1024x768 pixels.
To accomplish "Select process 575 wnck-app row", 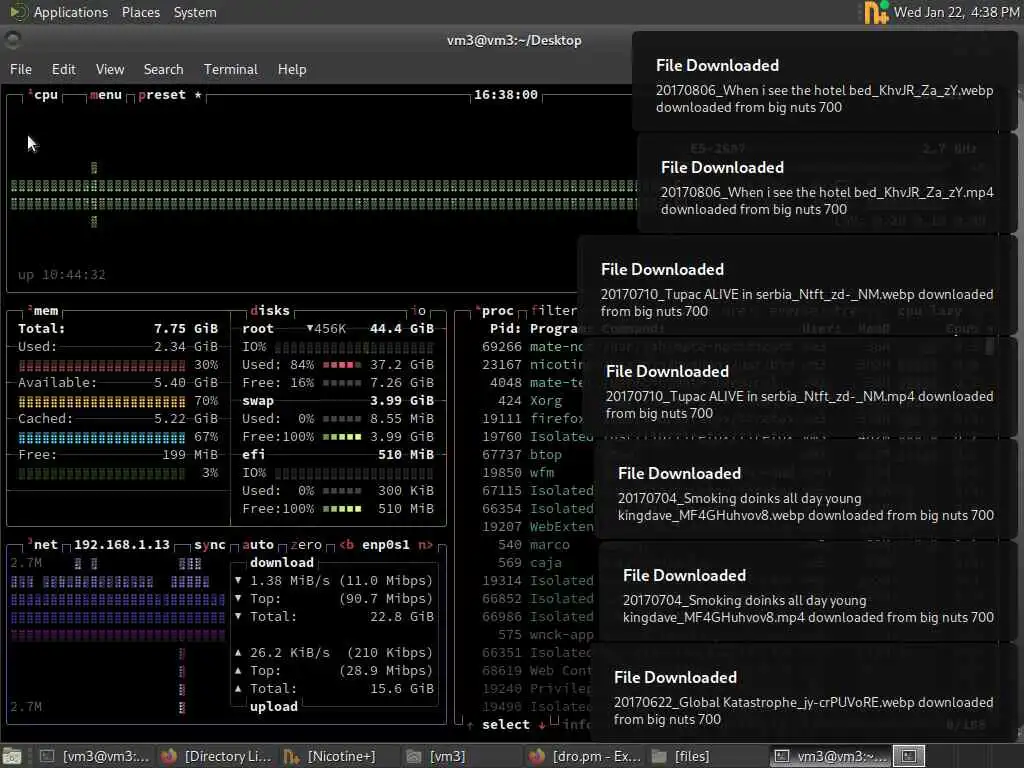I will 537,635.
